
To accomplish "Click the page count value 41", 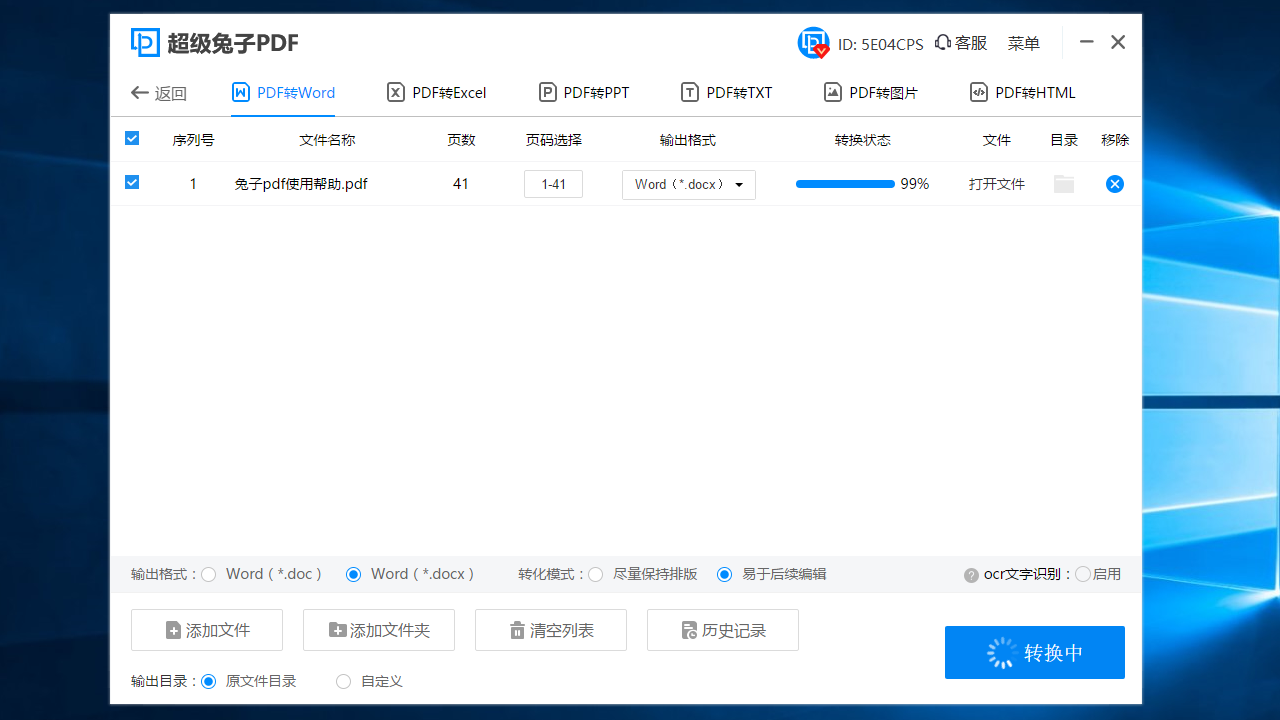I will (461, 184).
